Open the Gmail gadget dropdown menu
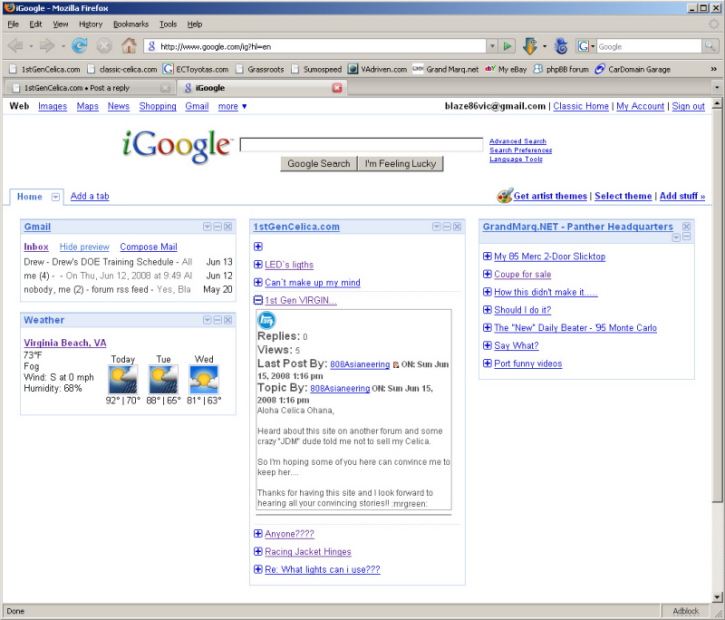The height and width of the screenshot is (620, 725). [x=207, y=227]
